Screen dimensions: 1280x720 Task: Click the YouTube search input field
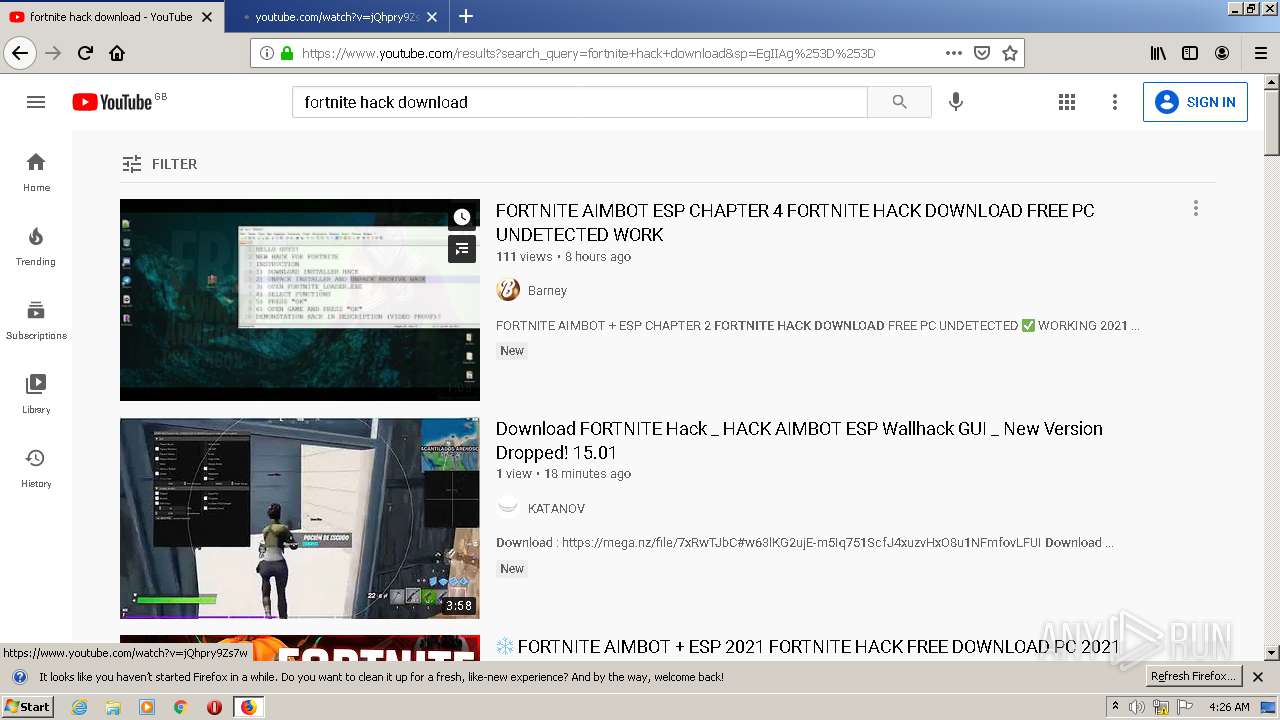pos(580,102)
